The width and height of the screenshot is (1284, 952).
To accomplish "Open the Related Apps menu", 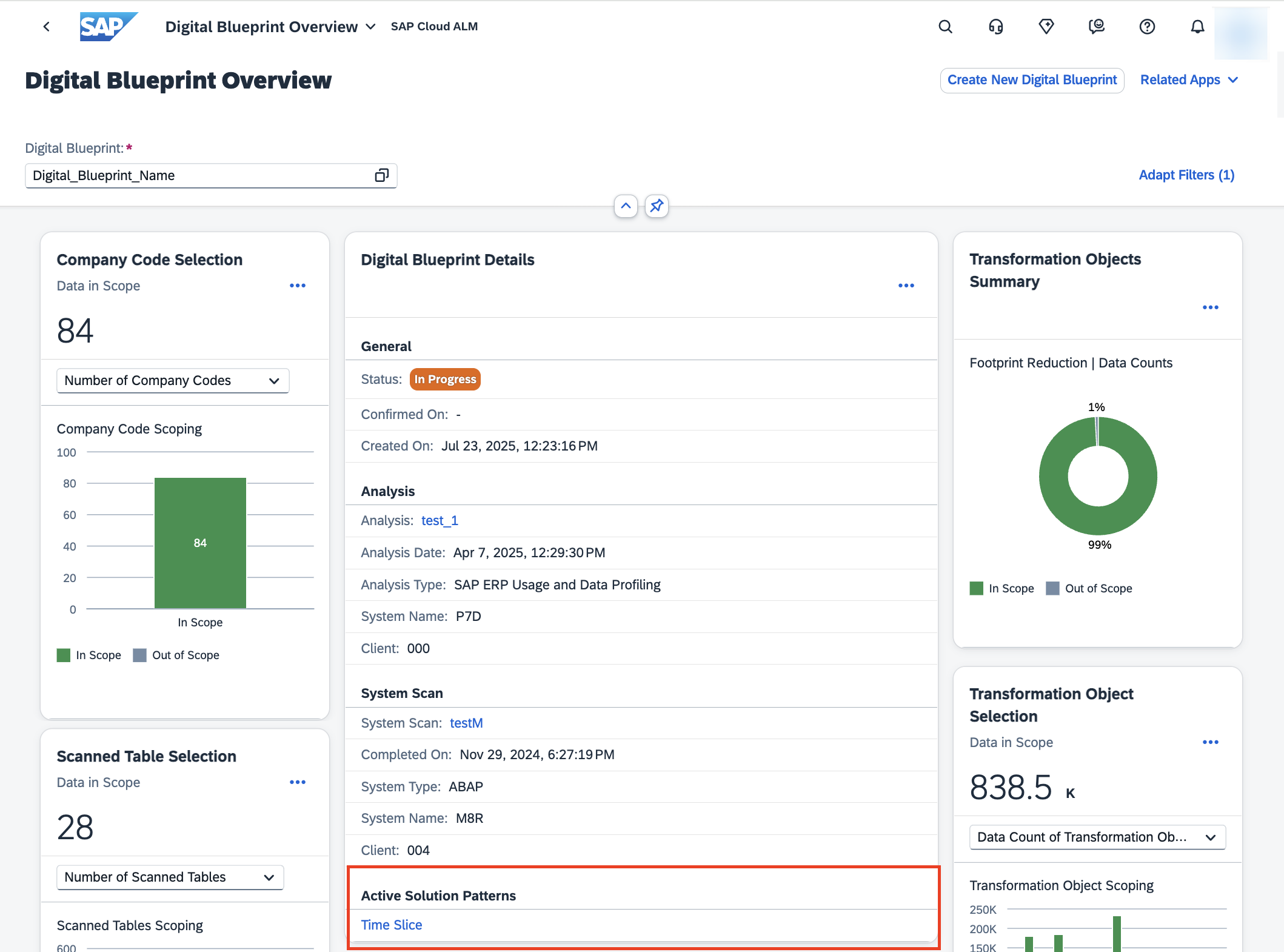I will [1188, 80].
